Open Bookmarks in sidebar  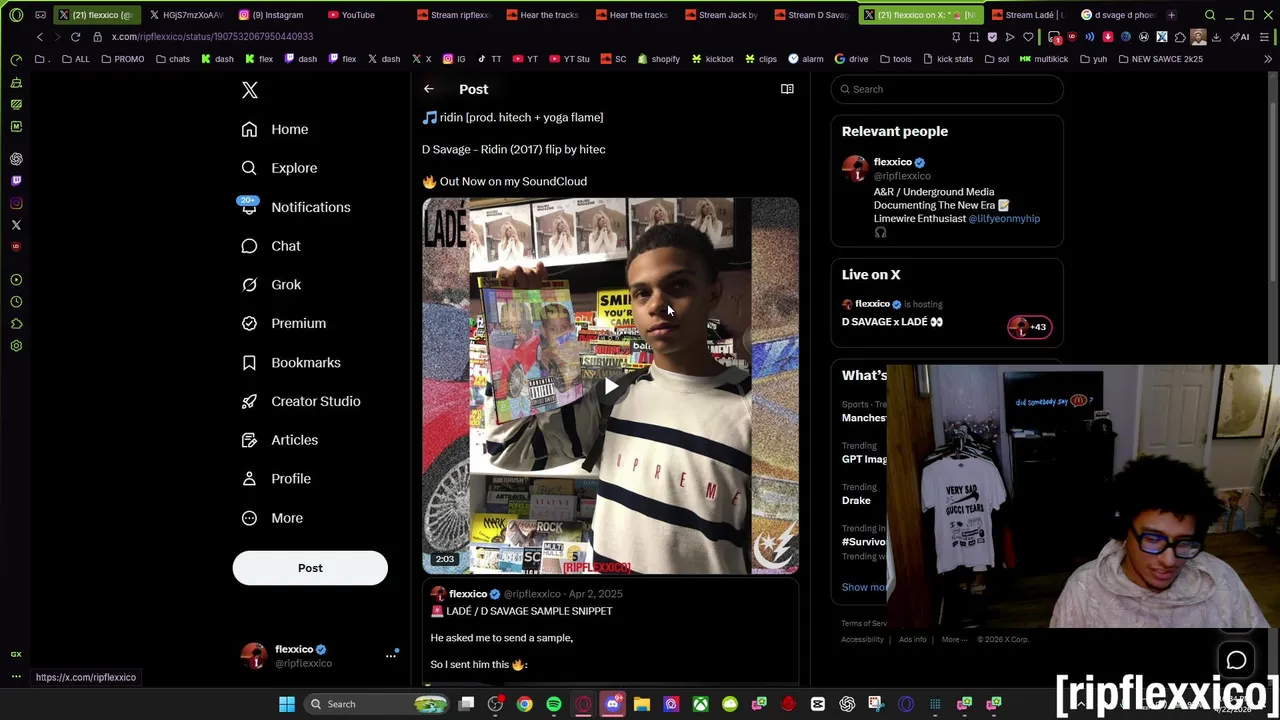pyautogui.click(x=291, y=362)
